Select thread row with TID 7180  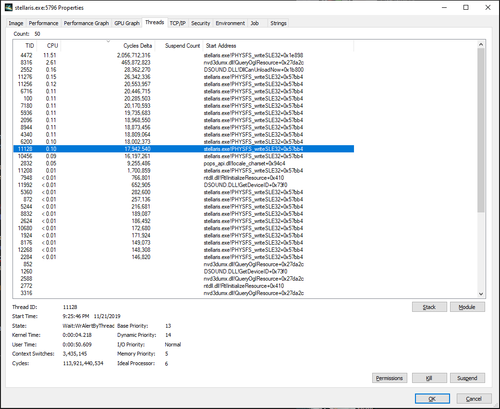(x=184, y=106)
